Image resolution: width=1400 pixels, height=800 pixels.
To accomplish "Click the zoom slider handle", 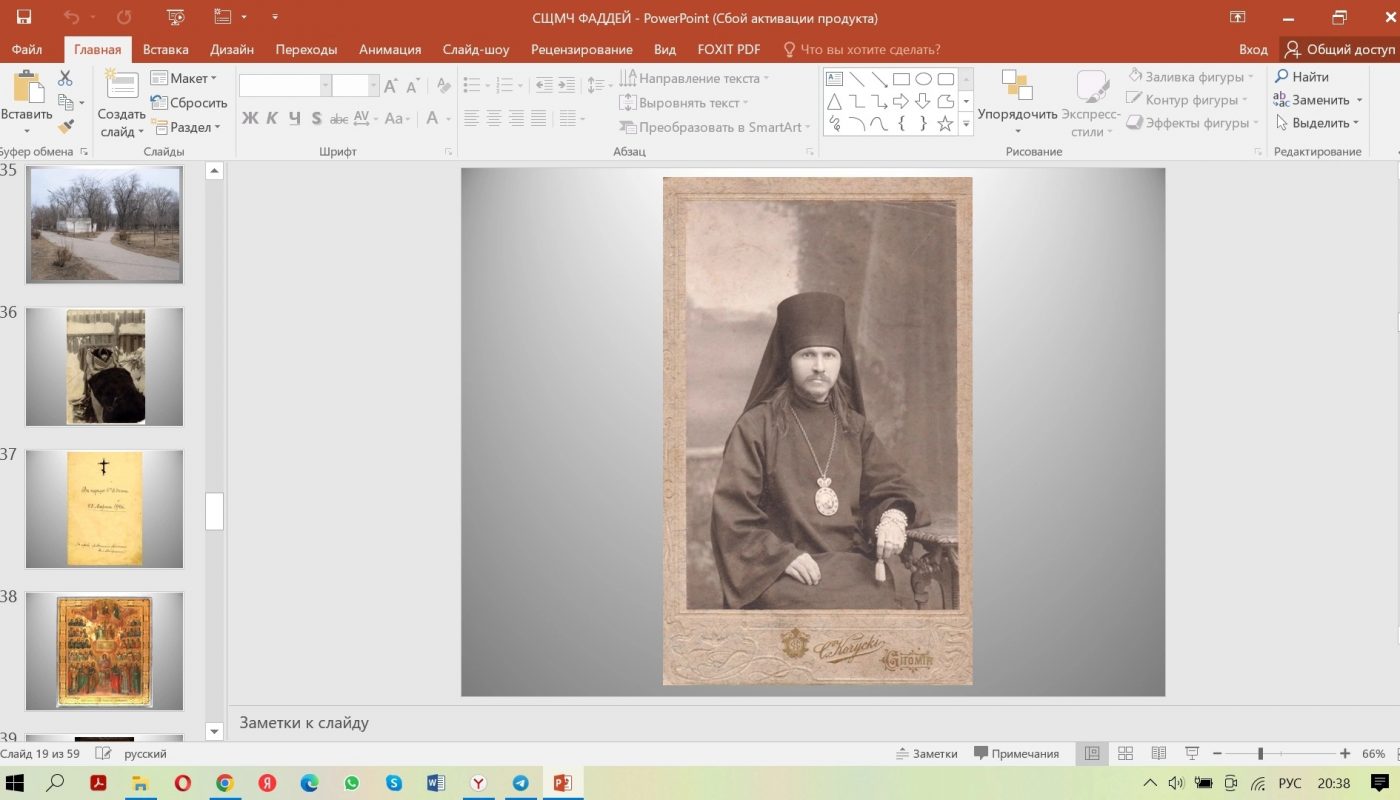I will [x=1260, y=753].
